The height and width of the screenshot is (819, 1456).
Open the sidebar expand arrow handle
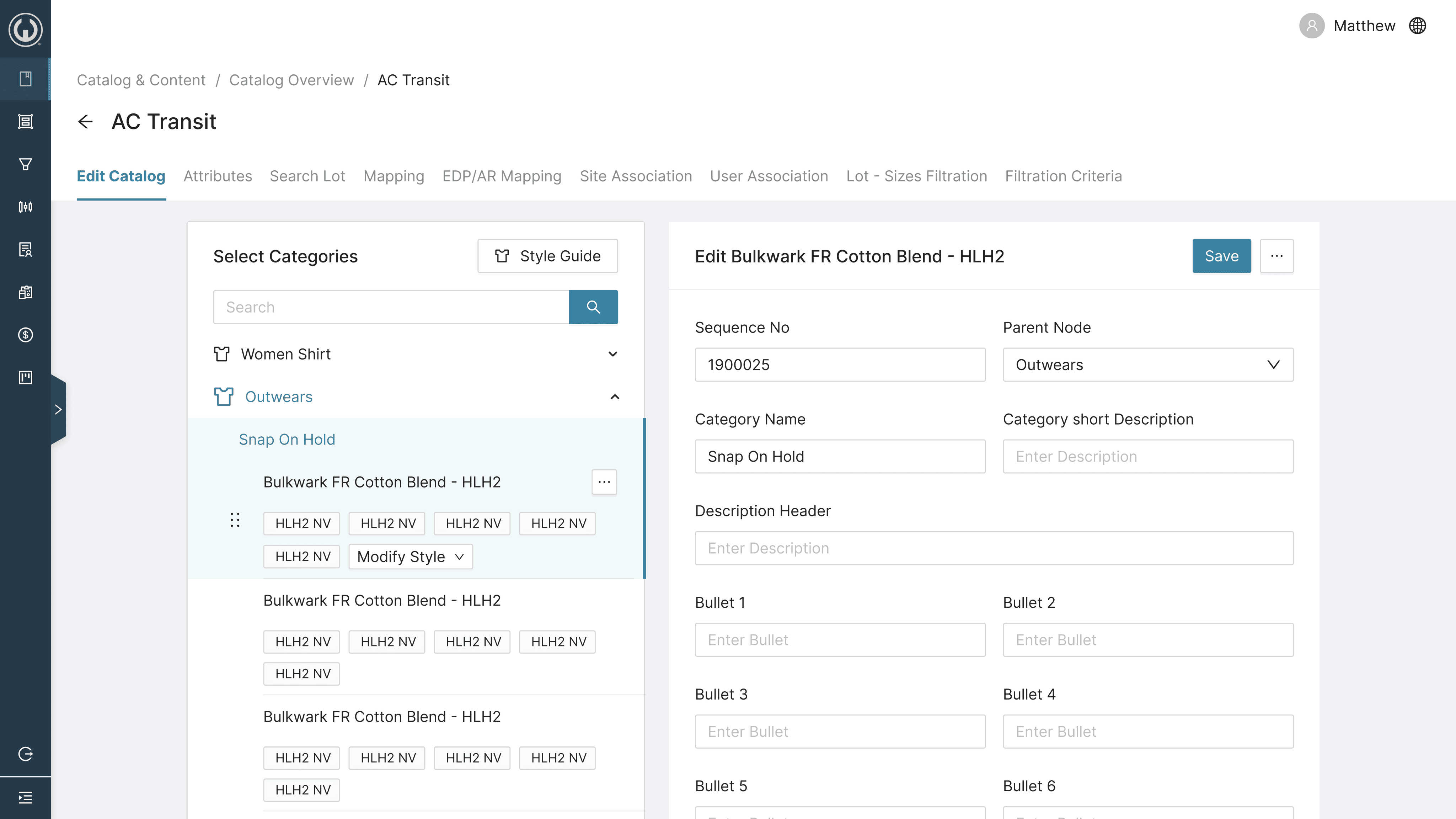[x=58, y=409]
